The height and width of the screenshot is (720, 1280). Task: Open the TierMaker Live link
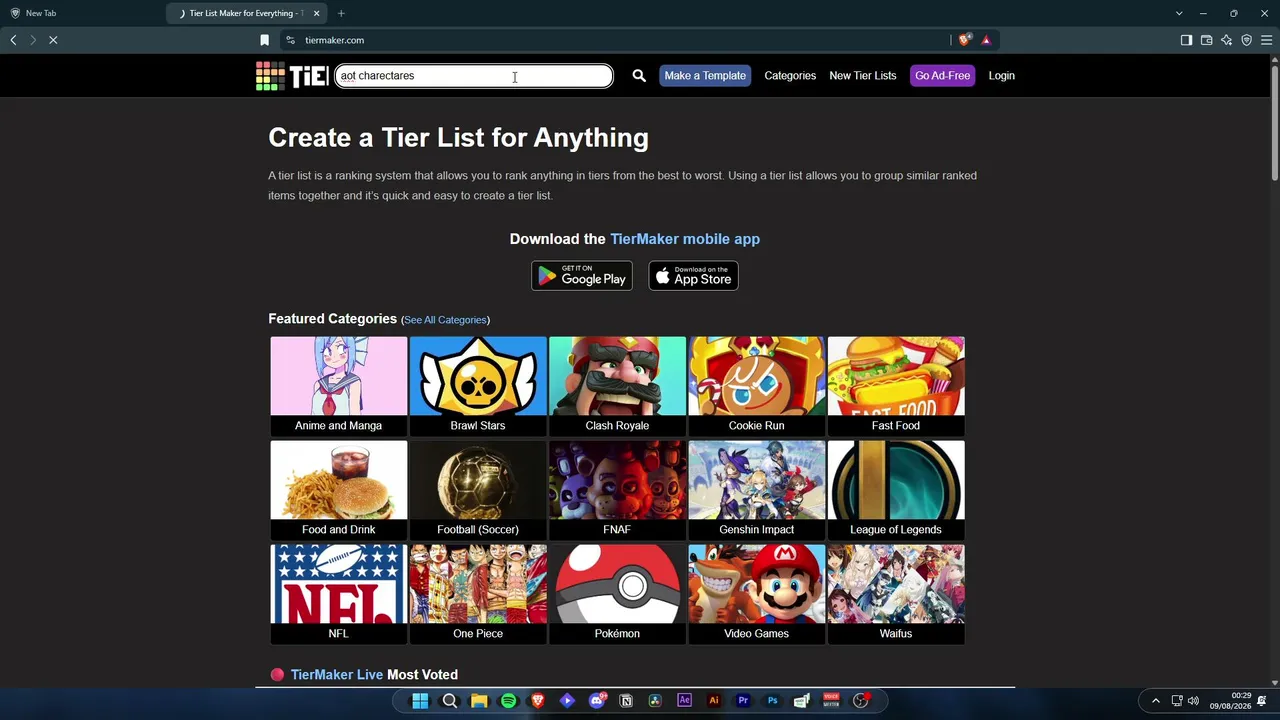pos(337,675)
